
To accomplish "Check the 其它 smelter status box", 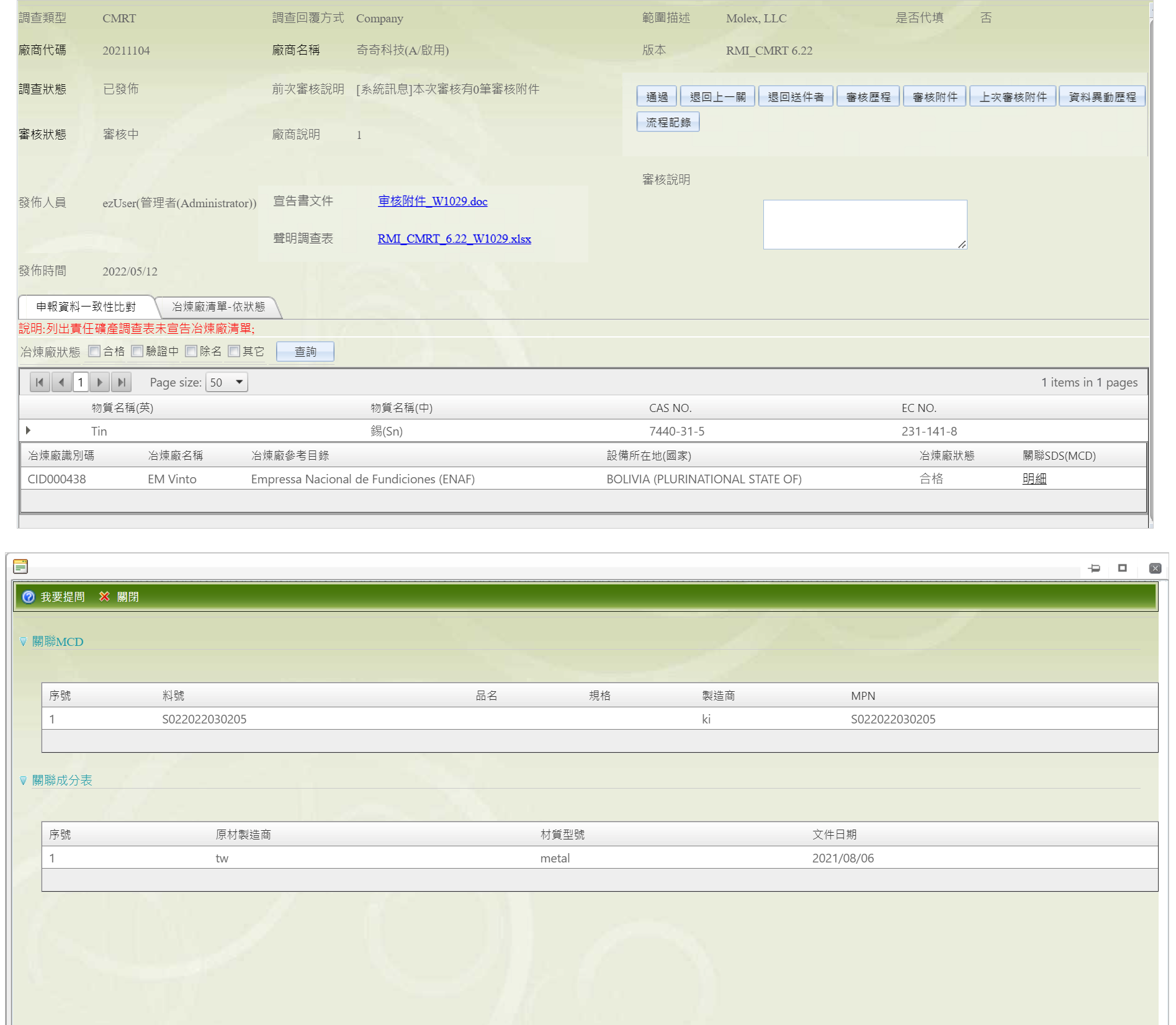I will coord(234,351).
